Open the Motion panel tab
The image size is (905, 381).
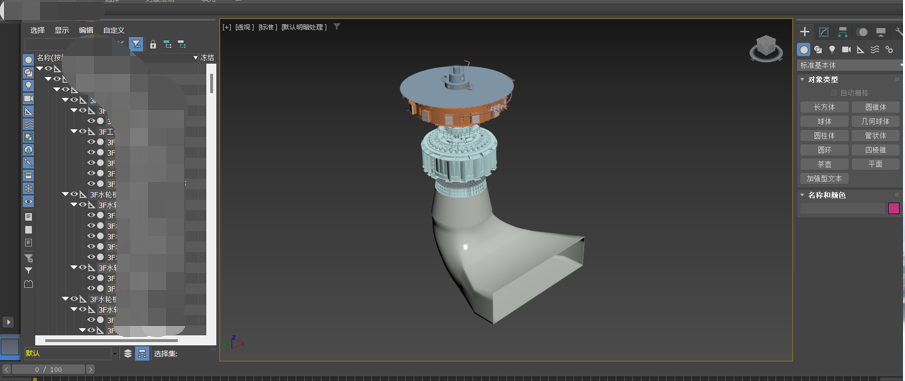point(862,32)
